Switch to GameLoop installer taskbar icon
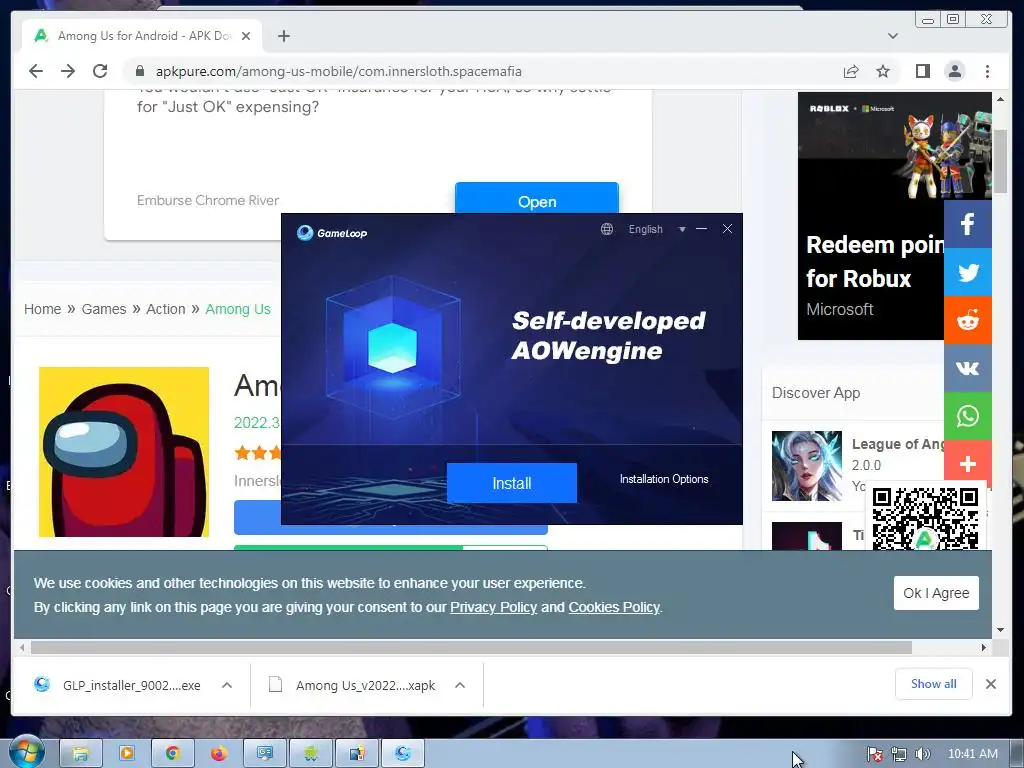Screen dimensions: 1024x768 pyautogui.click(x=403, y=754)
